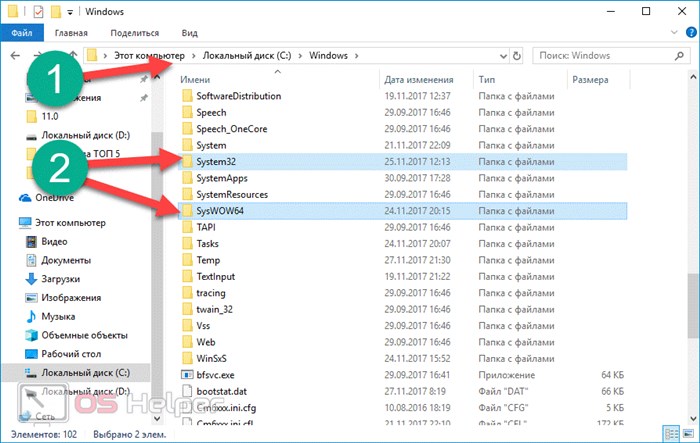Select the TextInput folder icon

click(188, 276)
